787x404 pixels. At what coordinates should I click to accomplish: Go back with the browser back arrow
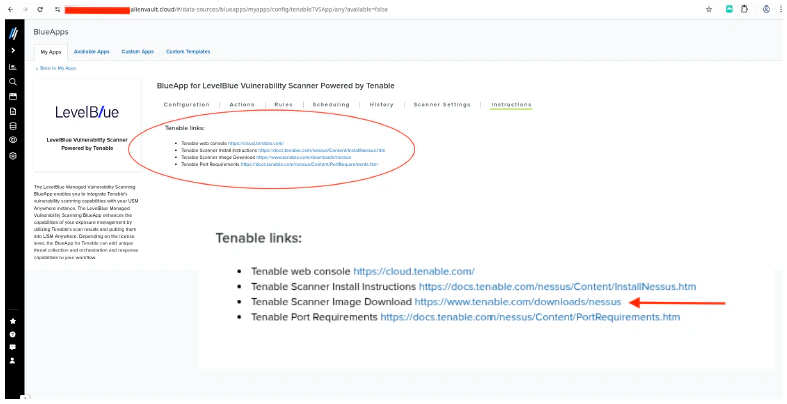11,10
